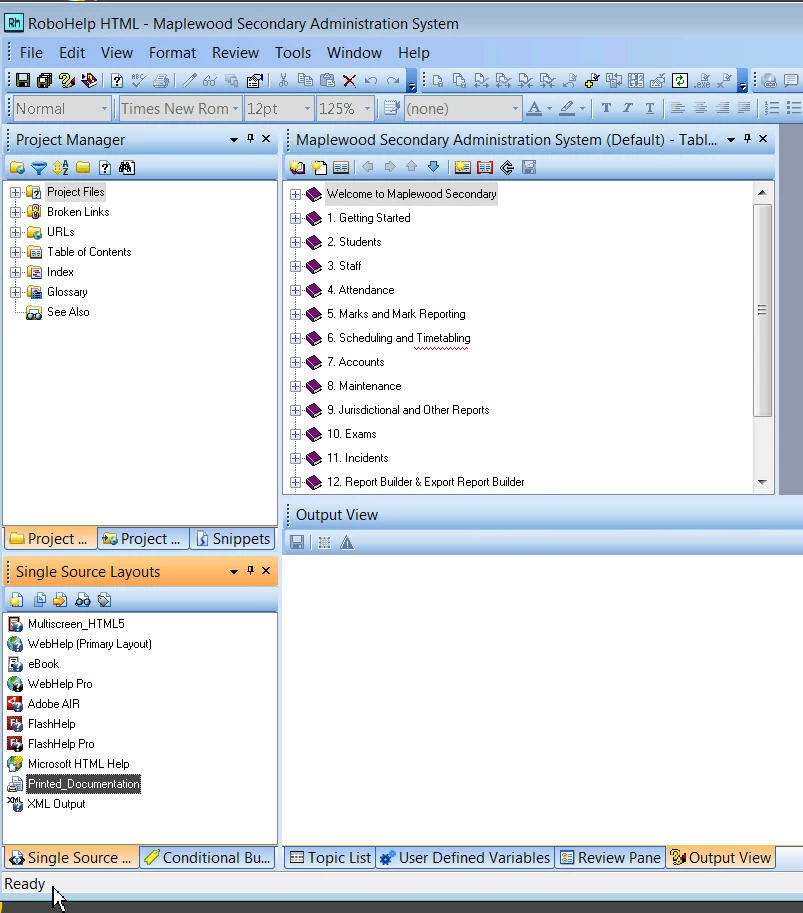This screenshot has width=803, height=913.
Task: Open the (none) dropdown in formatting bar
Action: 515,109
